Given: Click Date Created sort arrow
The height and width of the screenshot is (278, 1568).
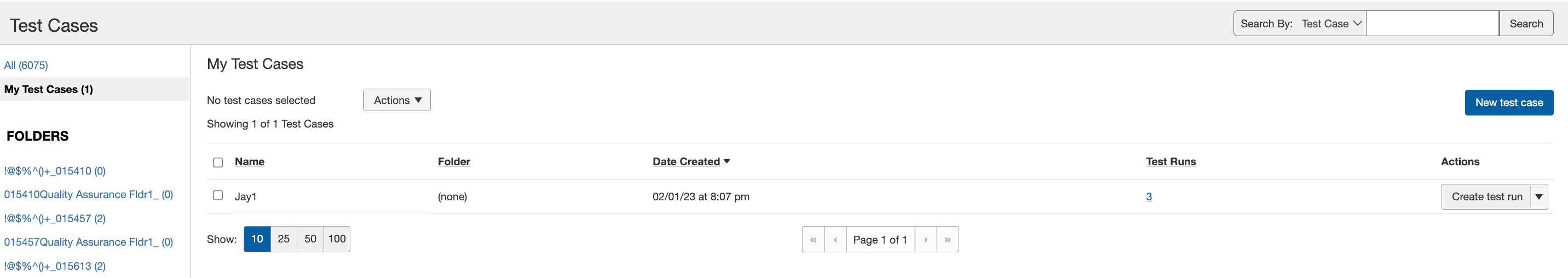Looking at the screenshot, I should [x=727, y=162].
